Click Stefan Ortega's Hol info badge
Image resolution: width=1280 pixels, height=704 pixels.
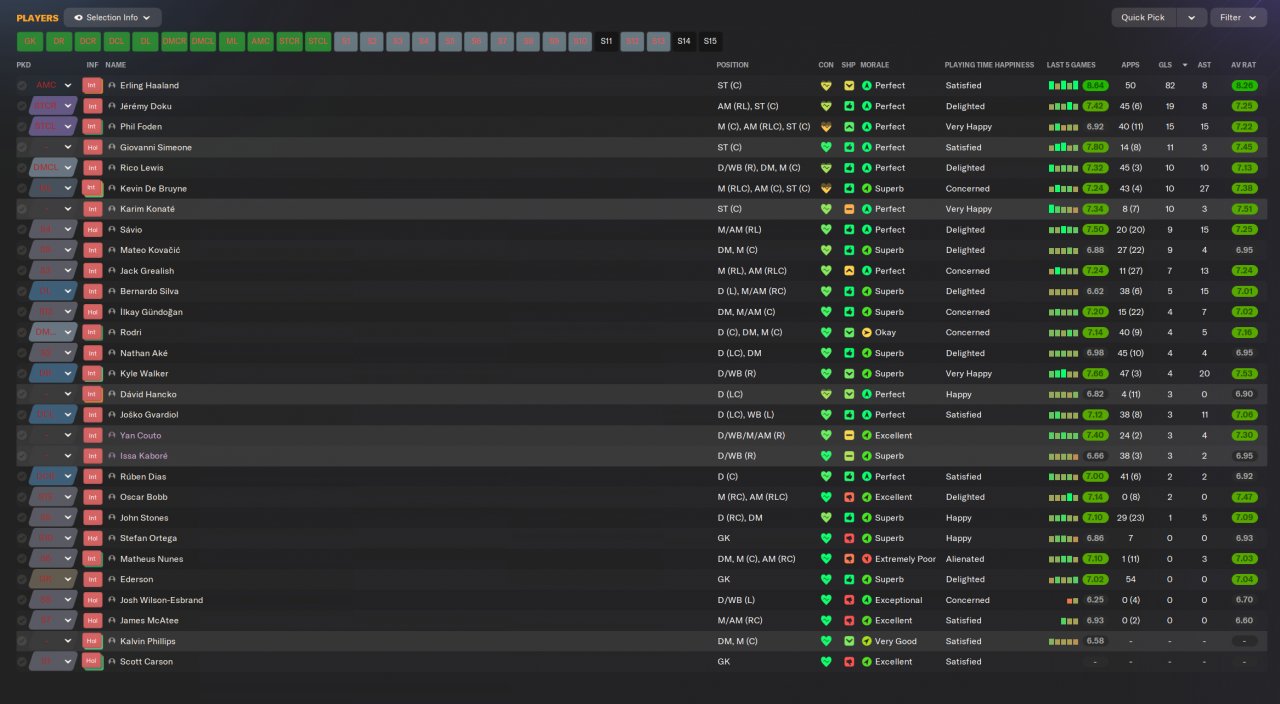(92, 538)
